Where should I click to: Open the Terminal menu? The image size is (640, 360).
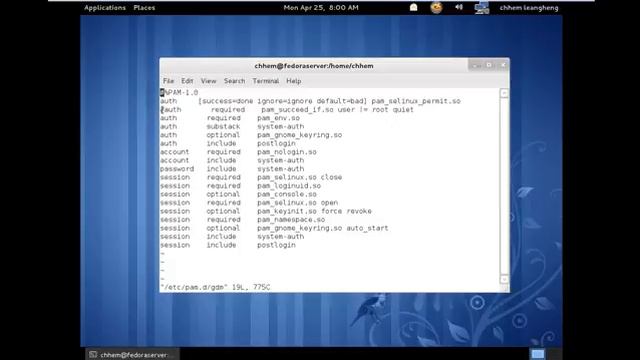(266, 81)
